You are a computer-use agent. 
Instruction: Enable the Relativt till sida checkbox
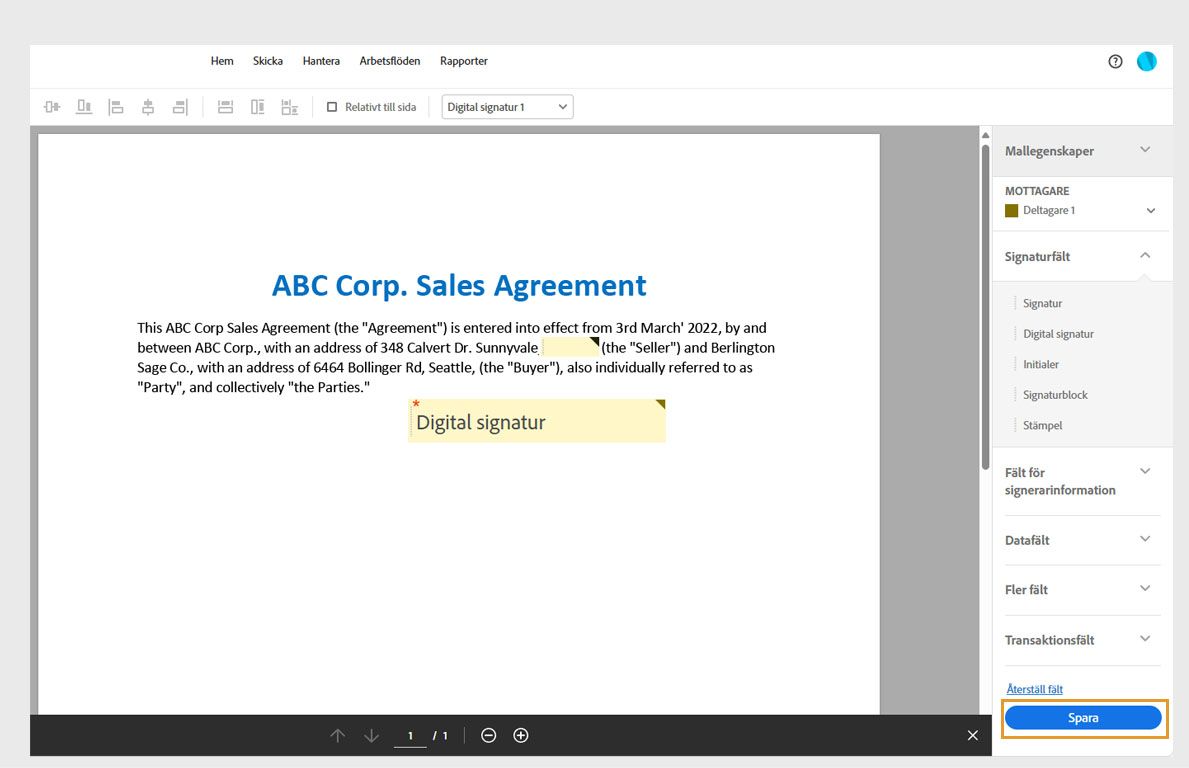click(x=331, y=107)
